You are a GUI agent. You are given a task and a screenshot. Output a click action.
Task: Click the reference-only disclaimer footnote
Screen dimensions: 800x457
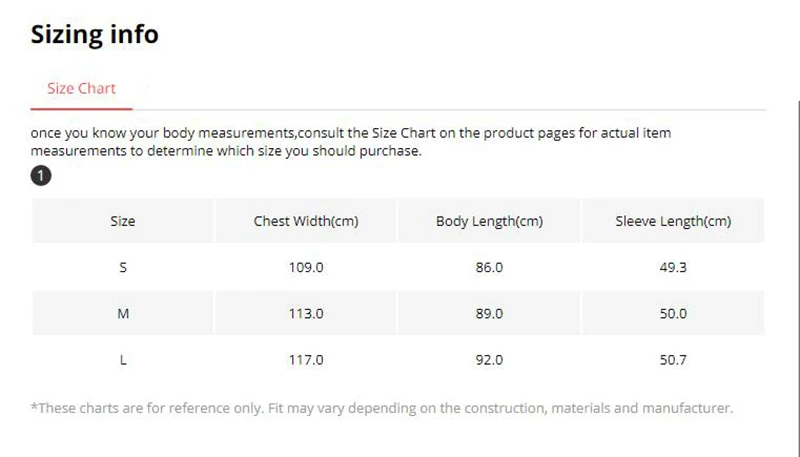coord(382,408)
